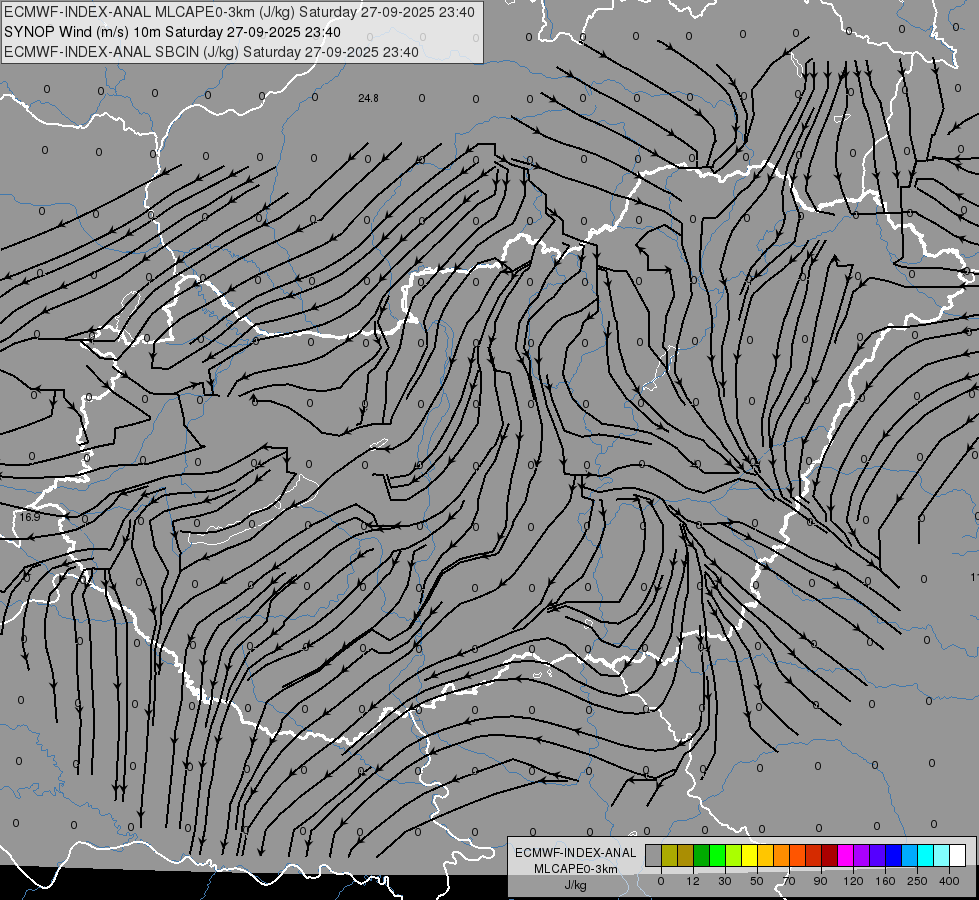Click the legend scale label 120

click(853, 881)
